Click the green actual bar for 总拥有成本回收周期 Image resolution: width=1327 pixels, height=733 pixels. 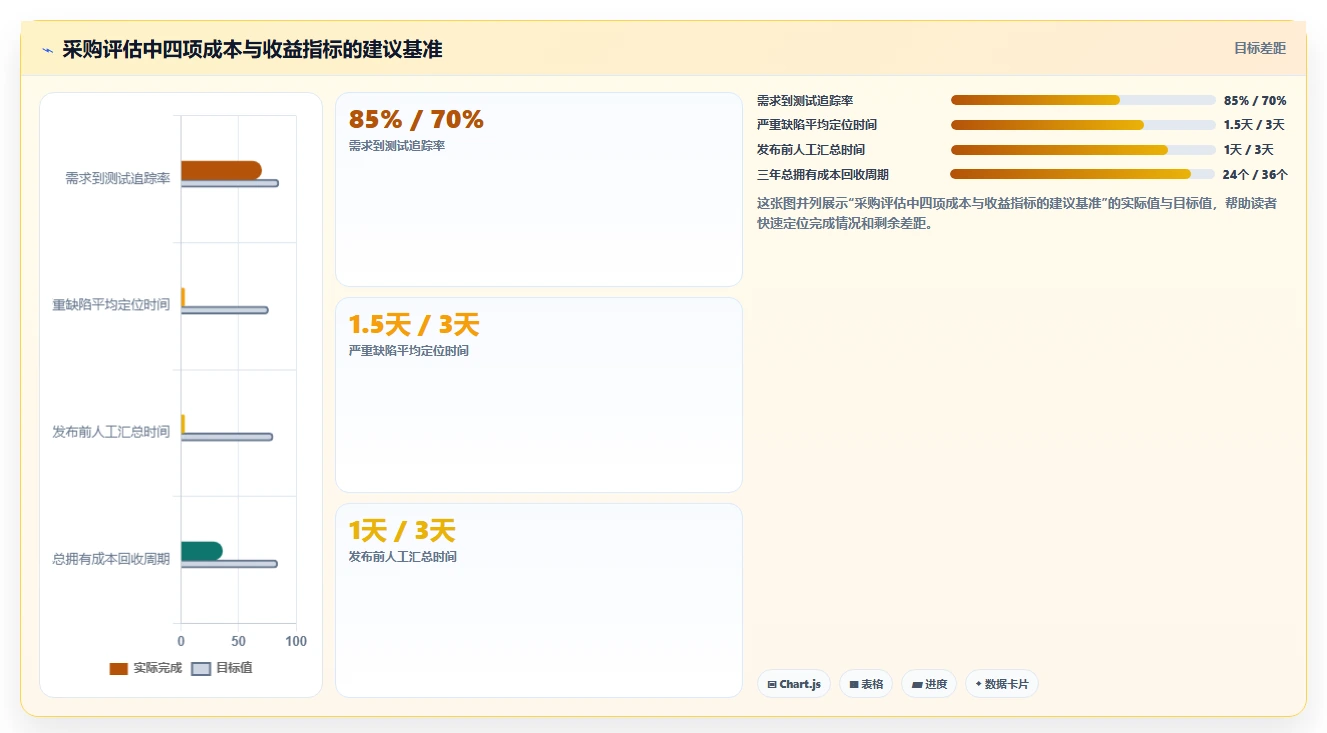point(201,551)
